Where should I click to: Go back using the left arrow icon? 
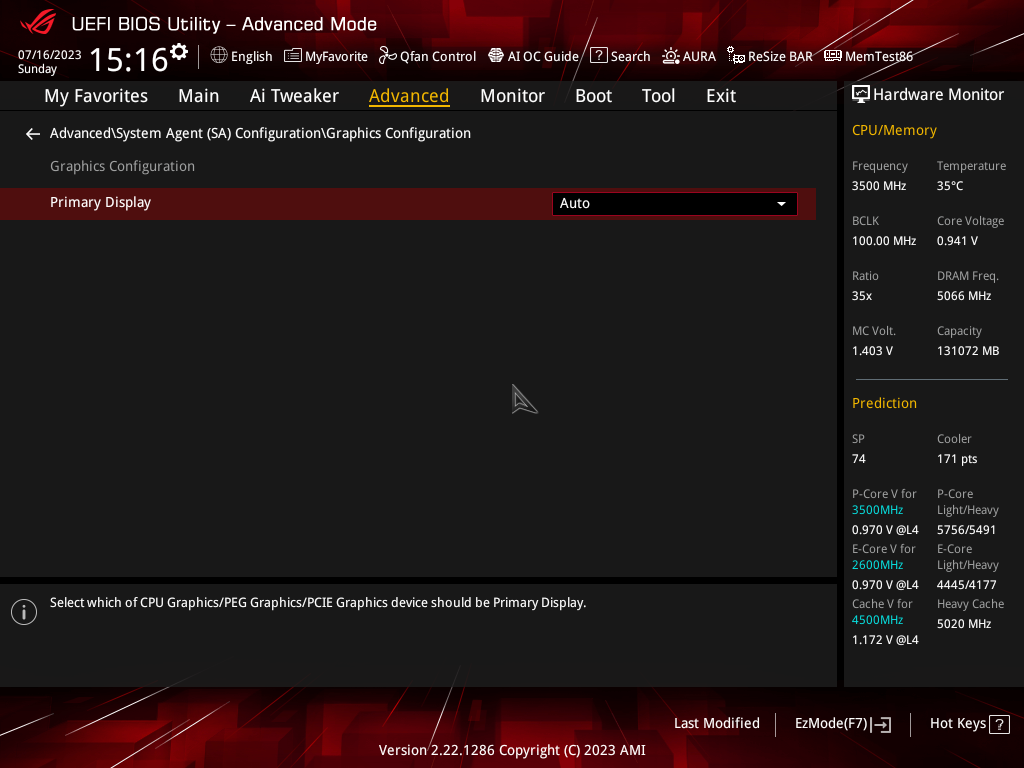coord(33,134)
